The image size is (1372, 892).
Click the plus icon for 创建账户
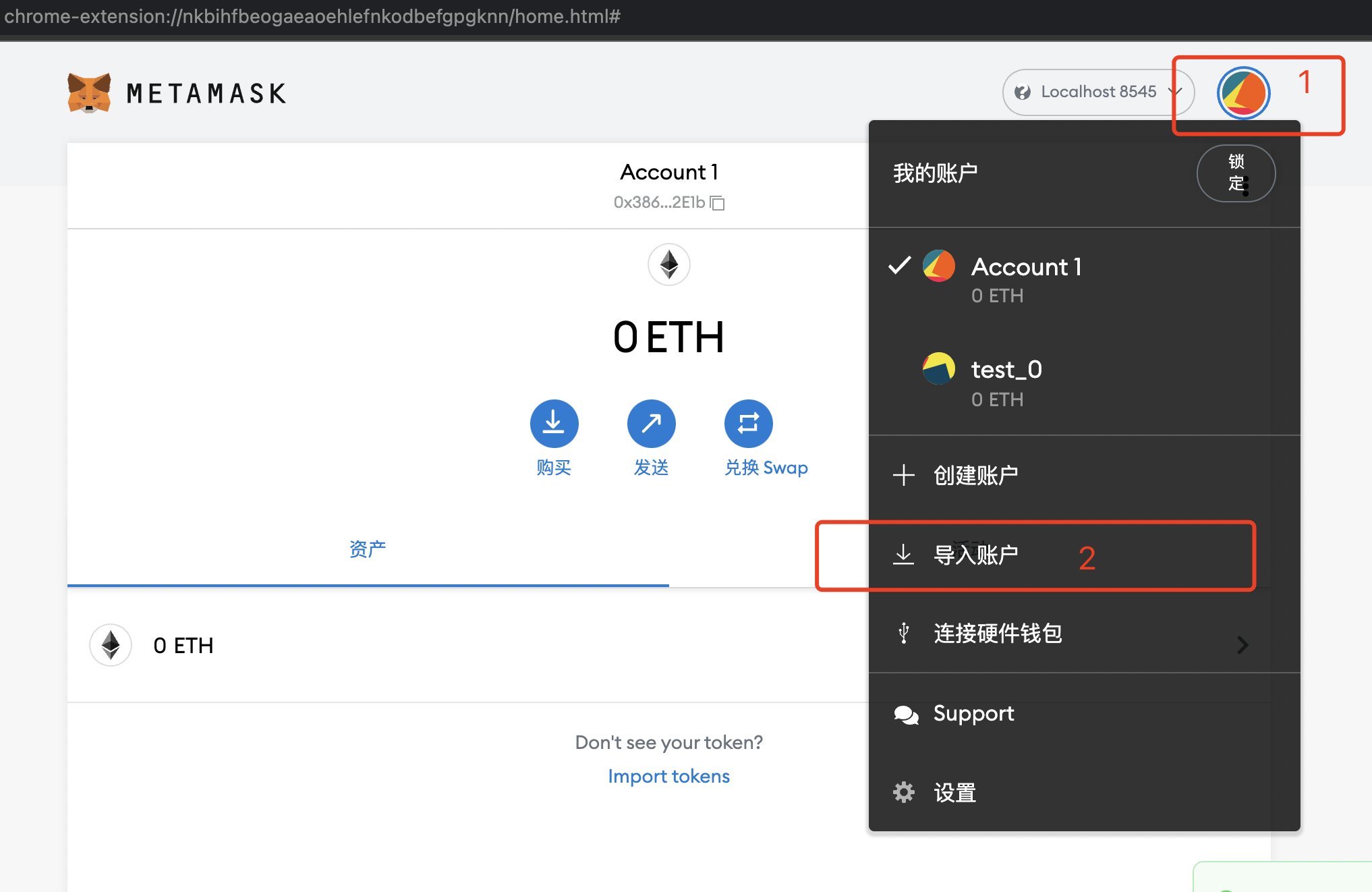(903, 475)
